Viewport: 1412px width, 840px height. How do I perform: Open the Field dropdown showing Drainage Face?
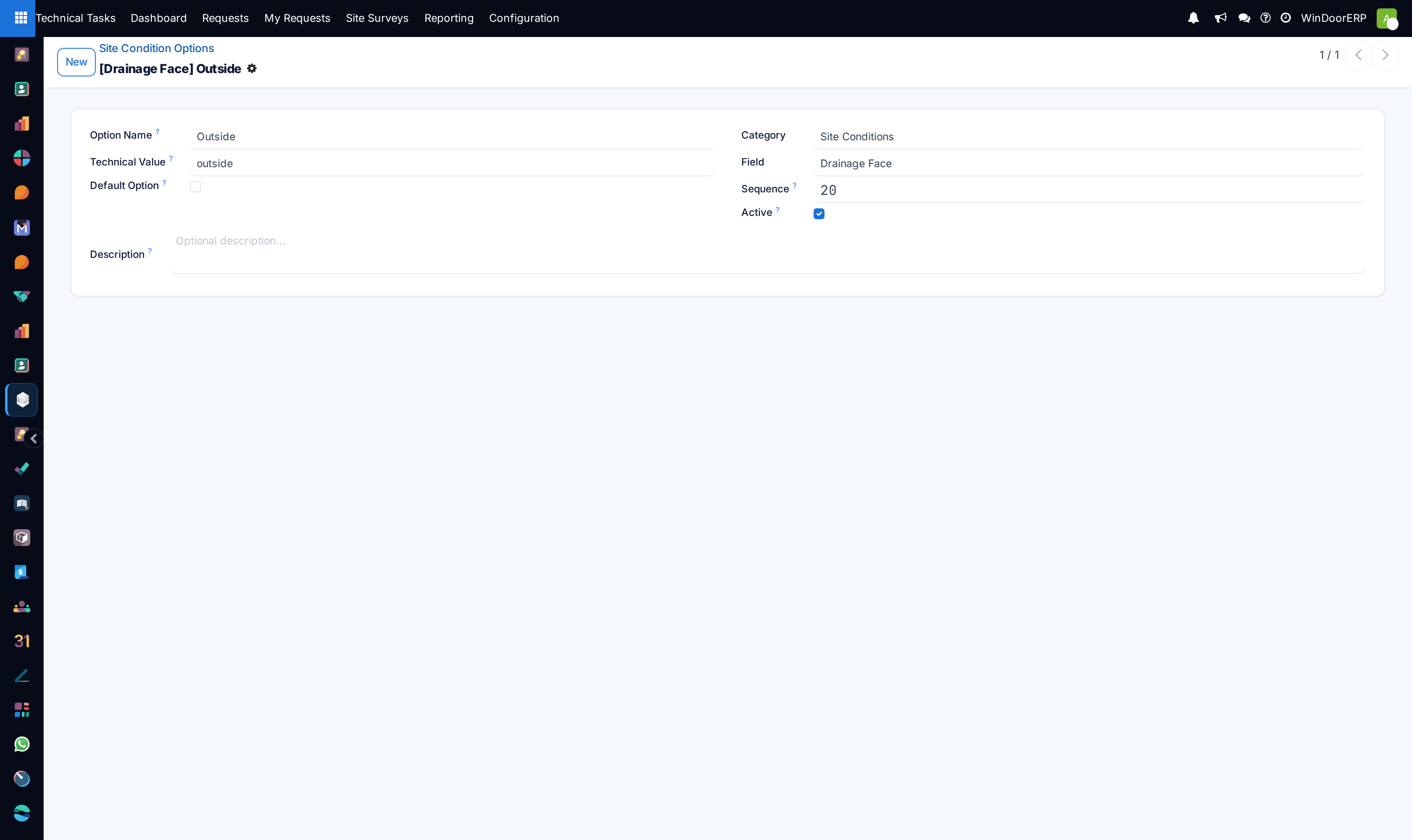click(1089, 163)
